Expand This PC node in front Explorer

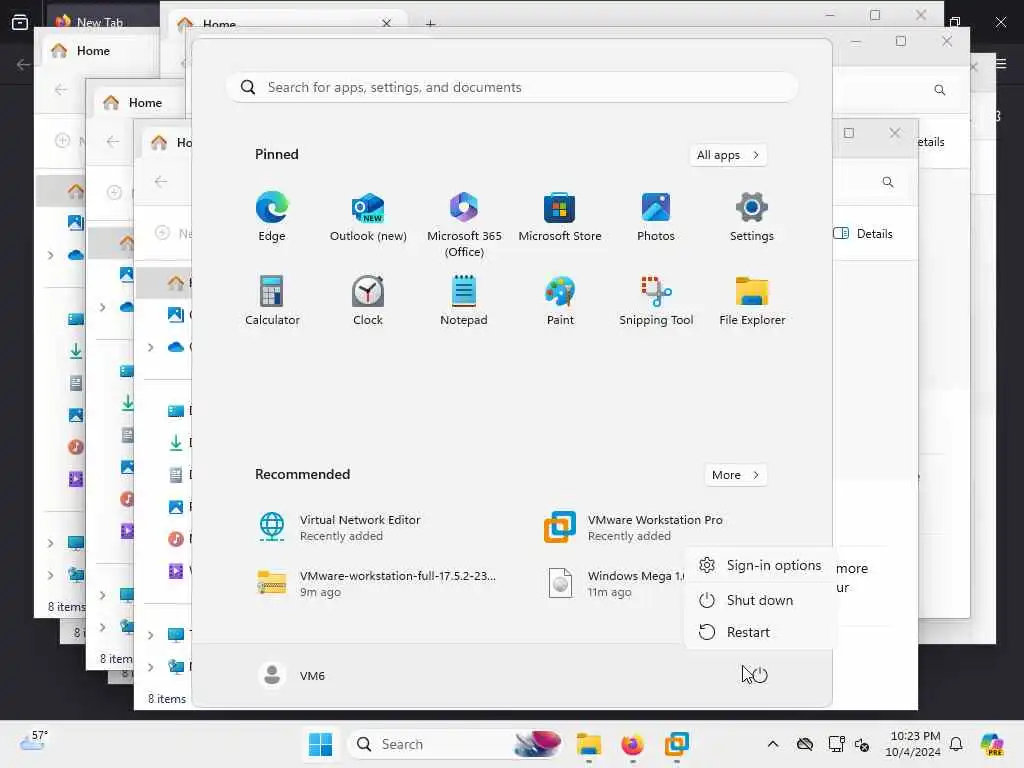pyautogui.click(x=150, y=635)
